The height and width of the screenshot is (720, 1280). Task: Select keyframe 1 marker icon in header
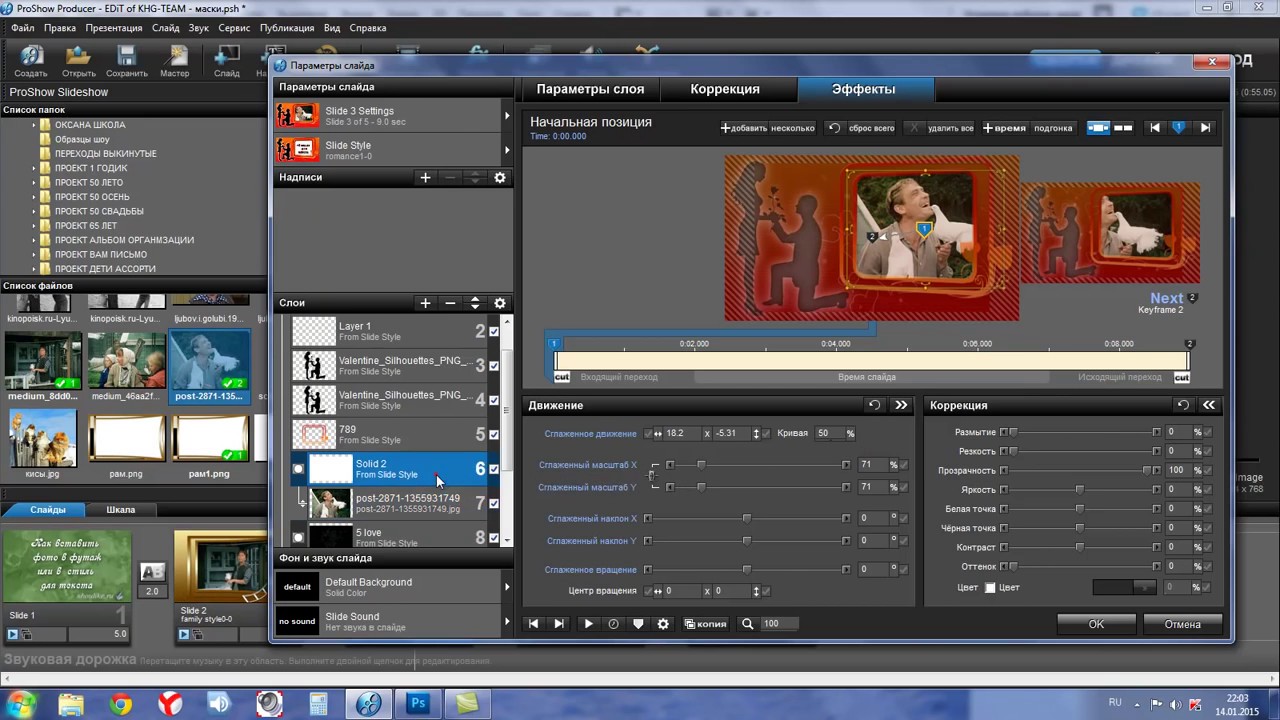(1179, 128)
